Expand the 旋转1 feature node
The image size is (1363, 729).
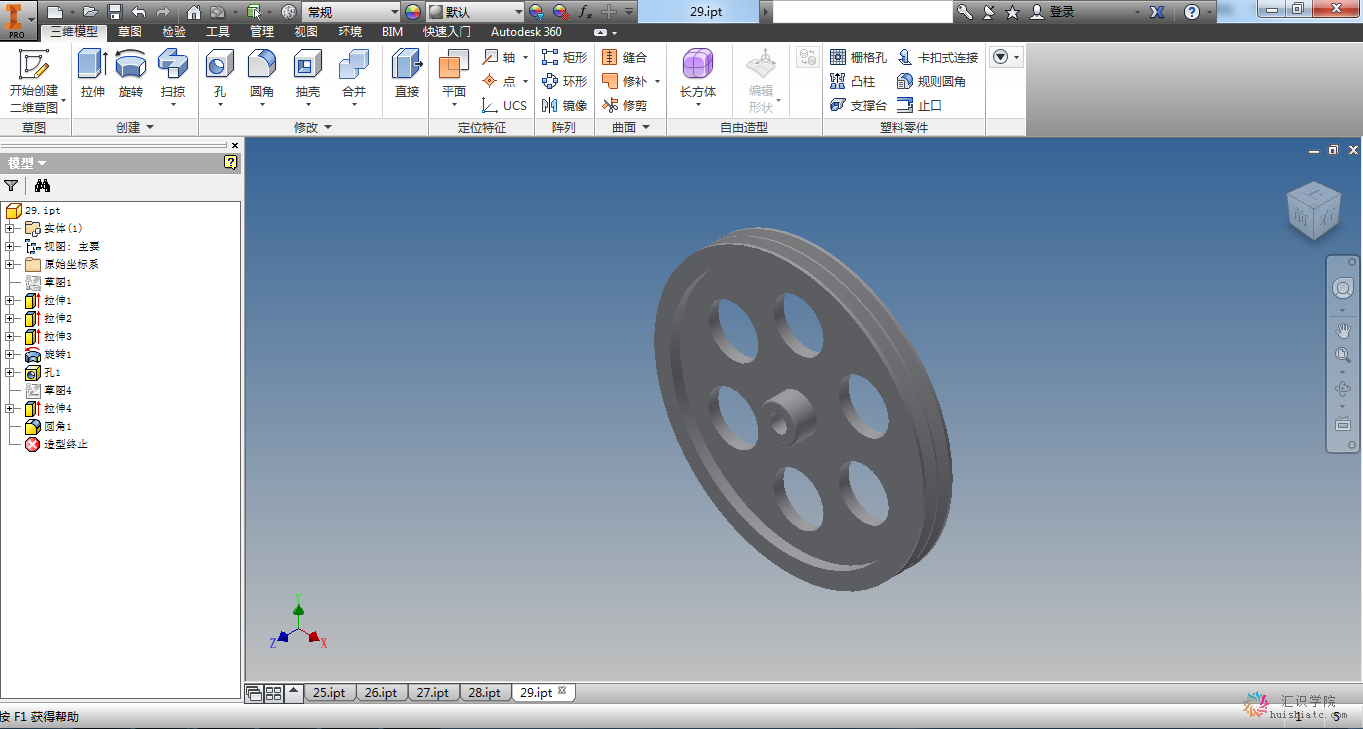(x=10, y=354)
